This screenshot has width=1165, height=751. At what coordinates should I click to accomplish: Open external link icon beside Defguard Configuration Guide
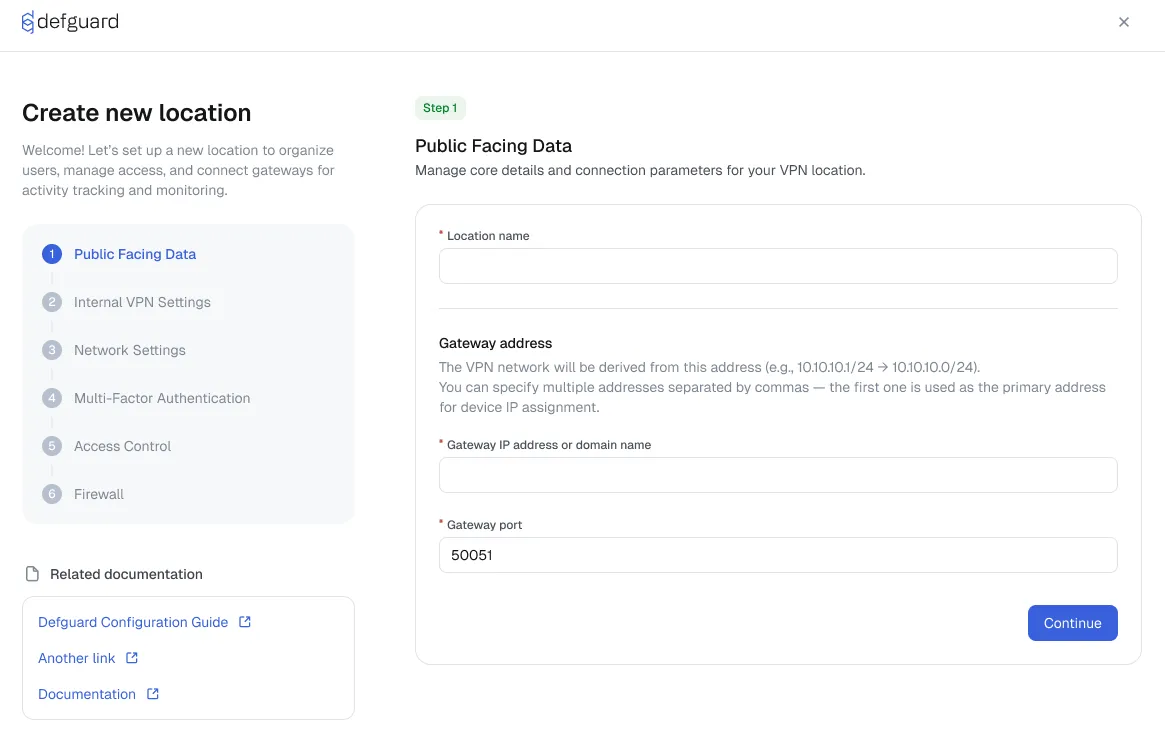[243, 622]
